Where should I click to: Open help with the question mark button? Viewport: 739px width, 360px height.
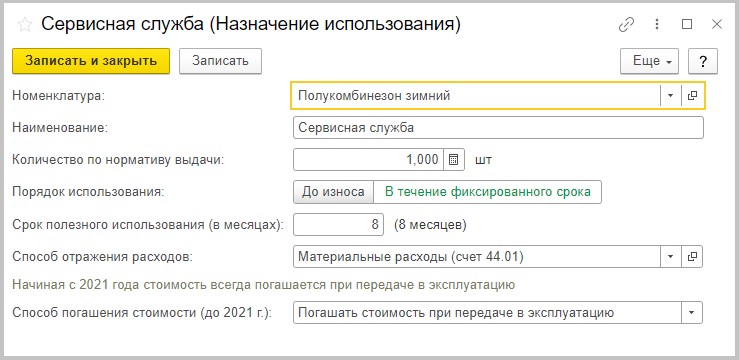click(703, 61)
